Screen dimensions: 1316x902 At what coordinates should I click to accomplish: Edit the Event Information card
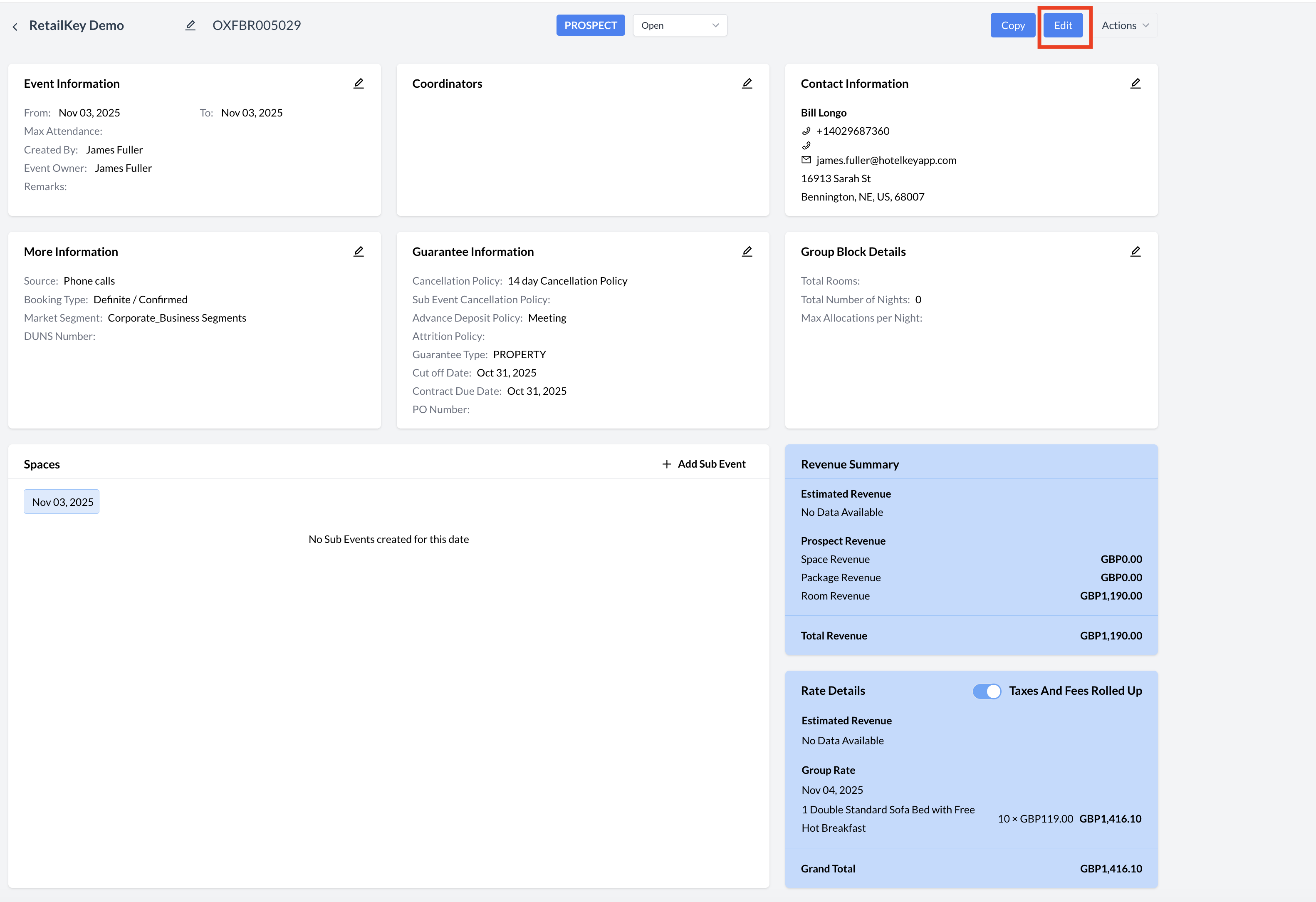(359, 83)
